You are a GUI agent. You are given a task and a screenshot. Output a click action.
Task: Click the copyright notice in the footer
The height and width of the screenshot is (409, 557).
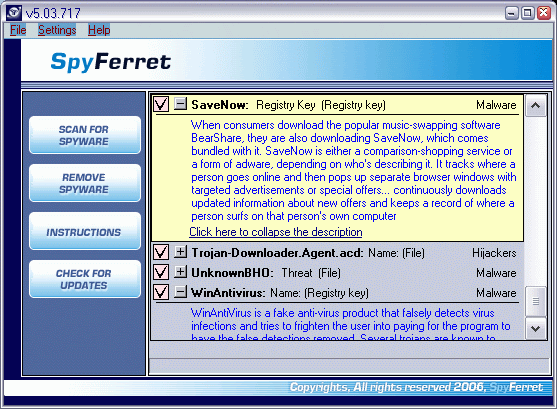416,387
